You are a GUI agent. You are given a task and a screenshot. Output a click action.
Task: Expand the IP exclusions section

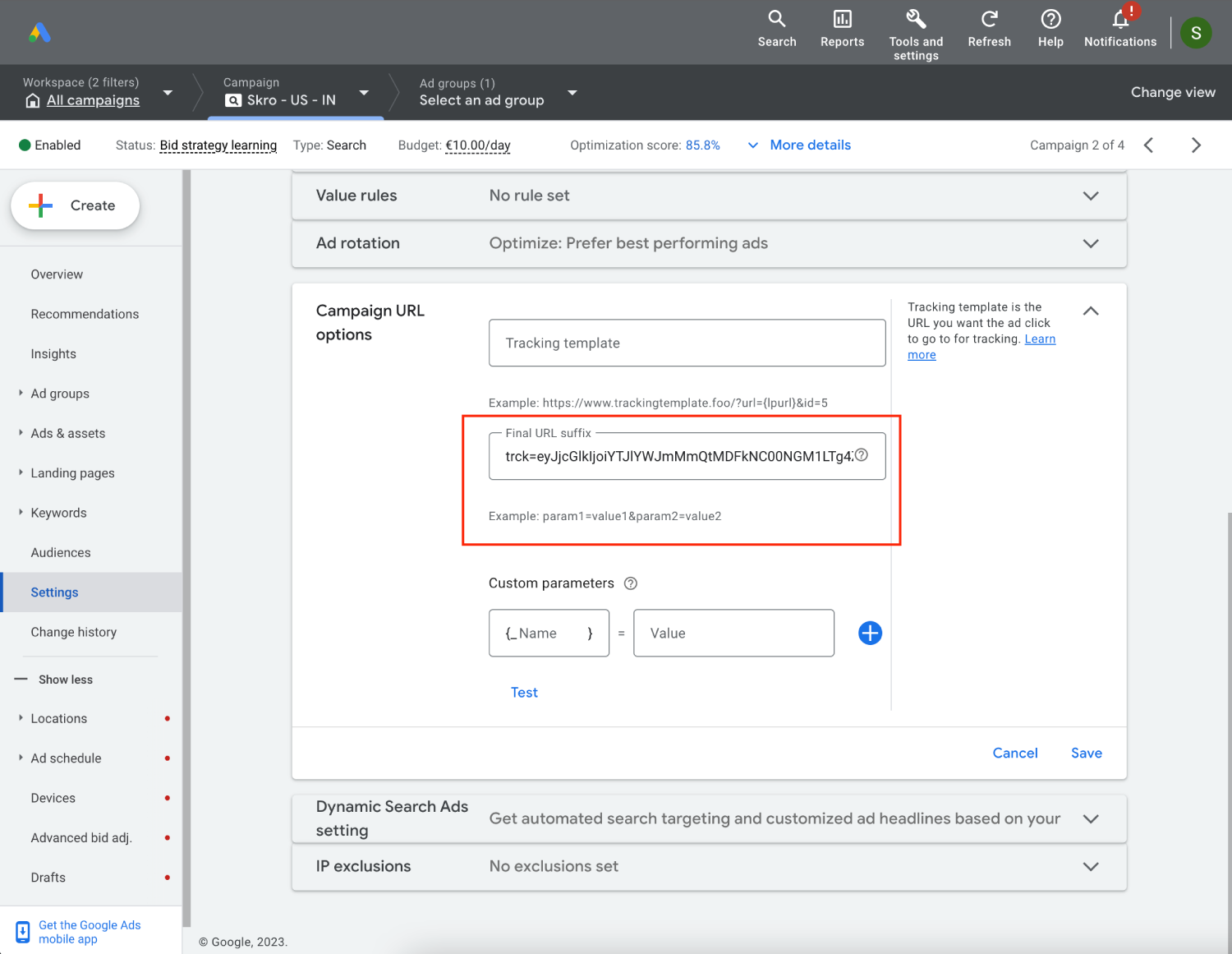tap(1091, 867)
